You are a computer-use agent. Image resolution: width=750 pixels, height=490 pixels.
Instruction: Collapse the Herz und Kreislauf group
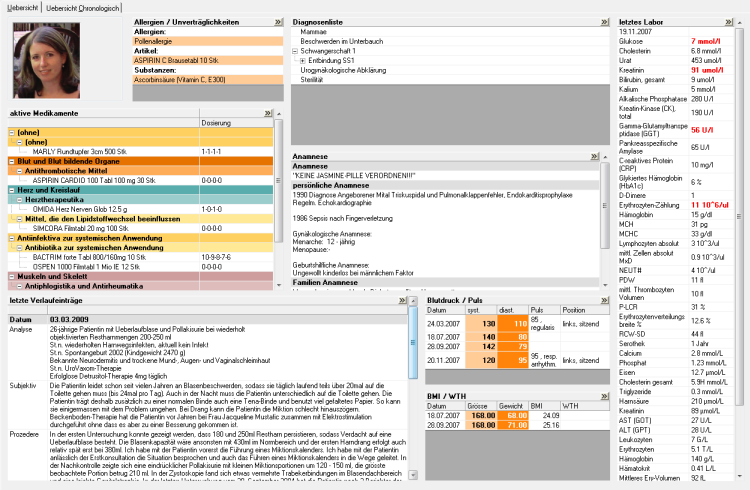[x=12, y=190]
